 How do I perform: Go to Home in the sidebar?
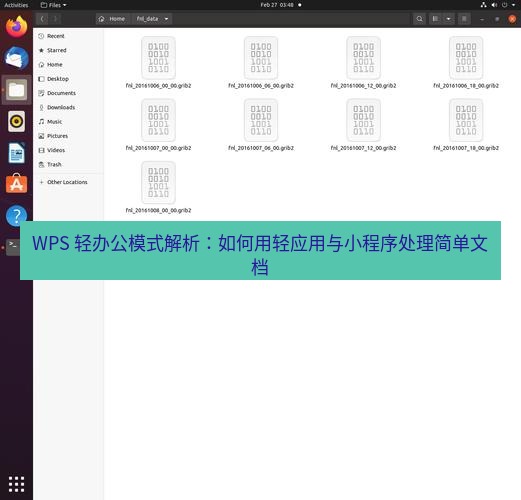coord(68,65)
